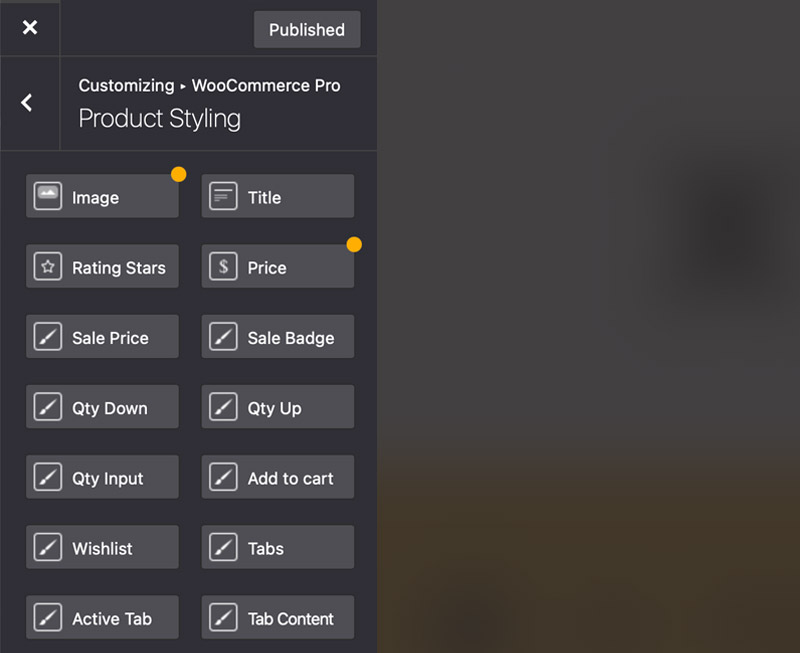Click the brush icon beside Sale Price
This screenshot has height=653, width=800.
(x=48, y=337)
